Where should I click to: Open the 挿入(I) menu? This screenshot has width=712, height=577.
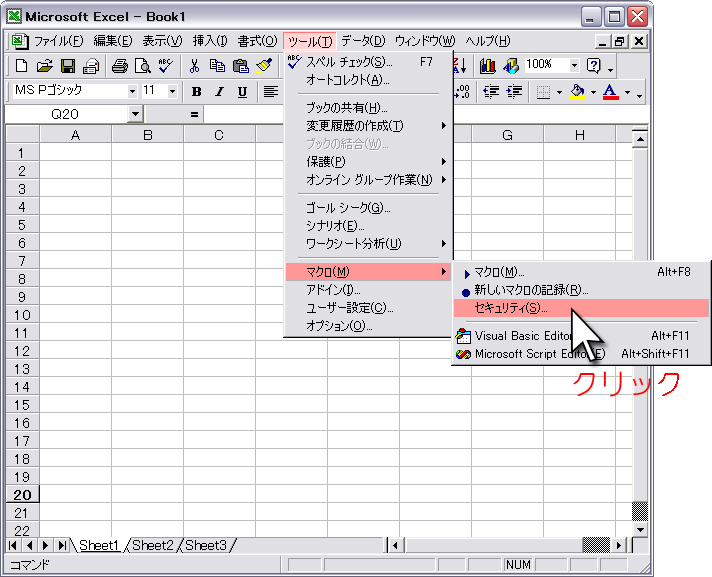click(x=209, y=41)
